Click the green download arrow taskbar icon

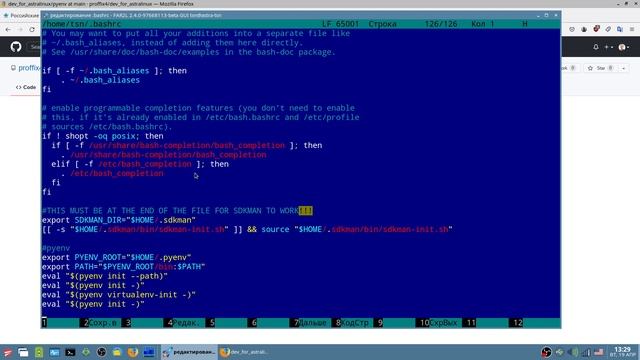86,351
